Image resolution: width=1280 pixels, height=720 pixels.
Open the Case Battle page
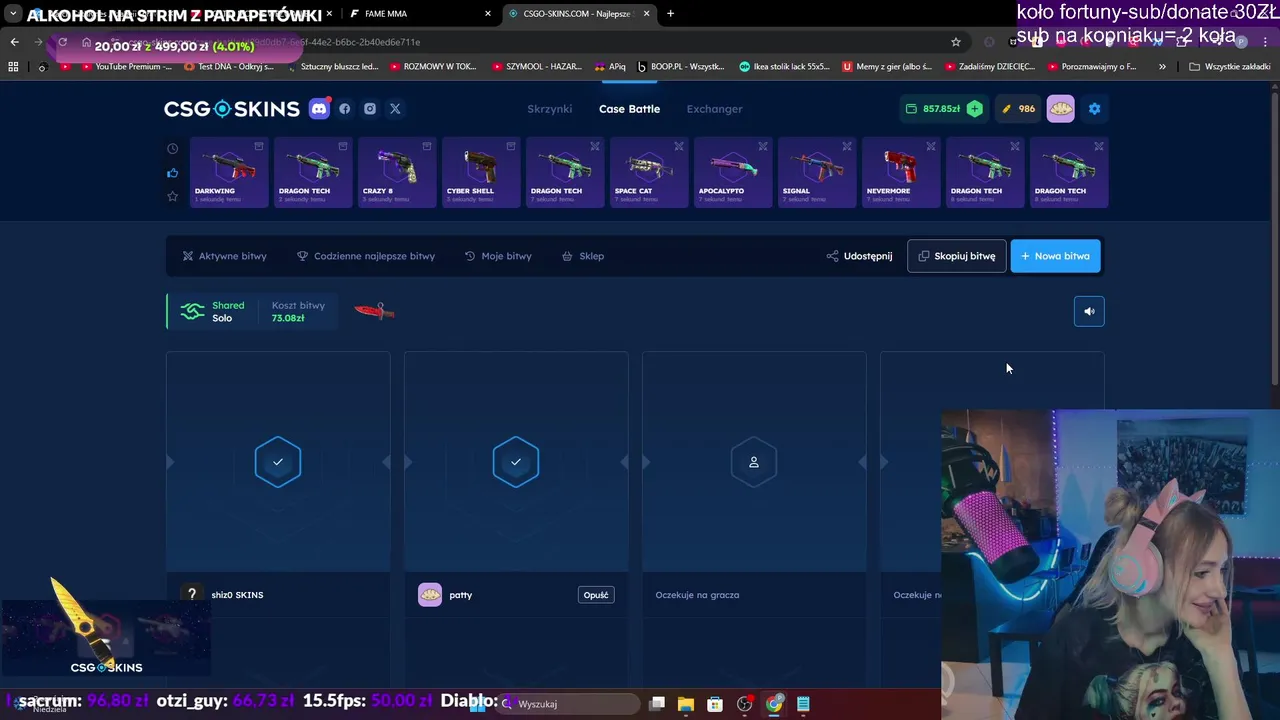629,109
